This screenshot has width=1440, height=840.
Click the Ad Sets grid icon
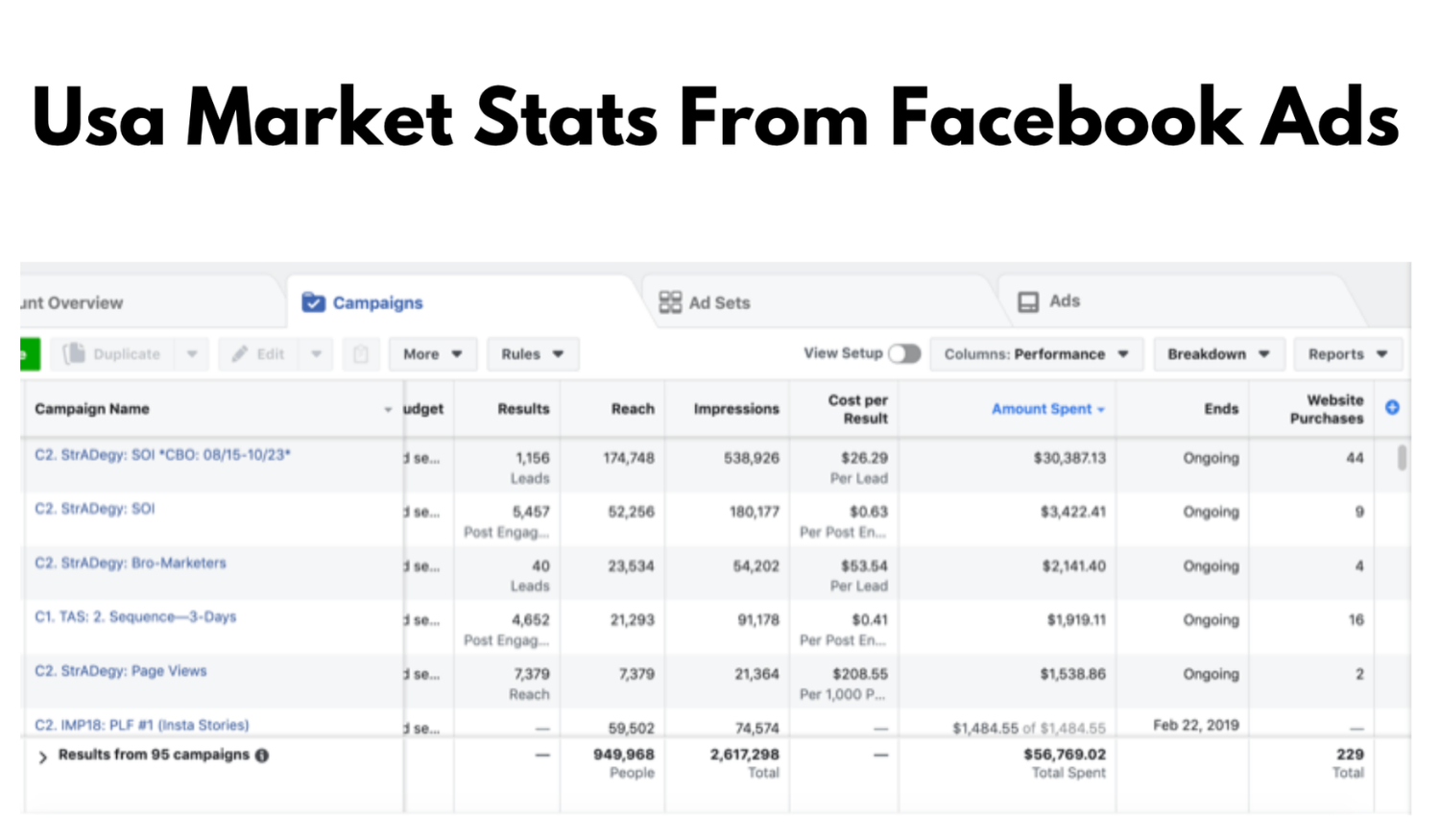669,301
